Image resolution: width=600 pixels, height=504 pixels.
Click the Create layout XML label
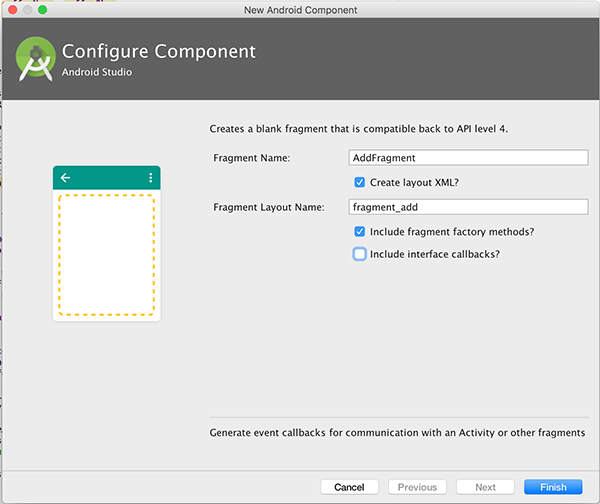click(414, 183)
